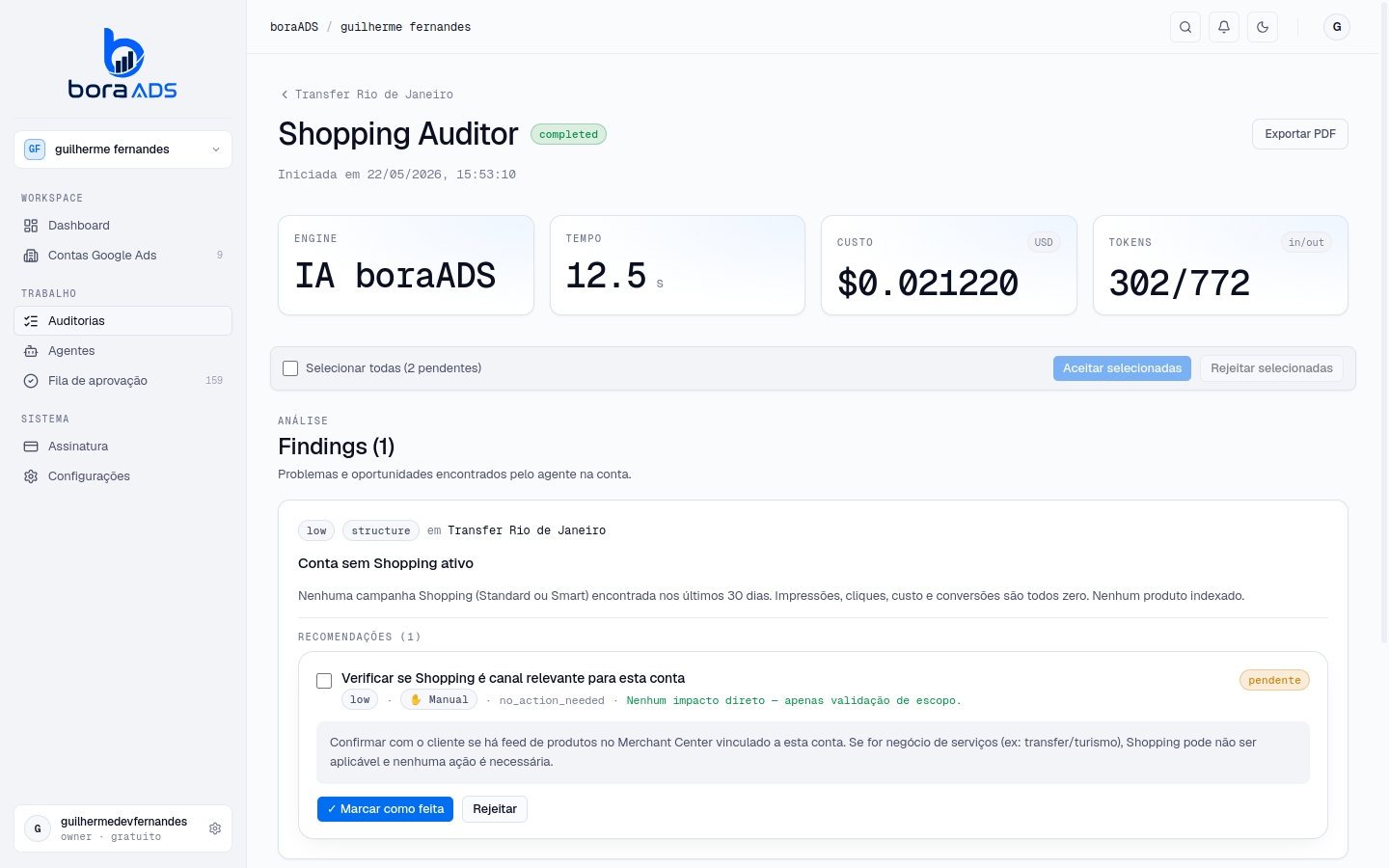This screenshot has height=868, width=1389.
Task: Open Contas Google Ads menu item
Action: click(123, 256)
